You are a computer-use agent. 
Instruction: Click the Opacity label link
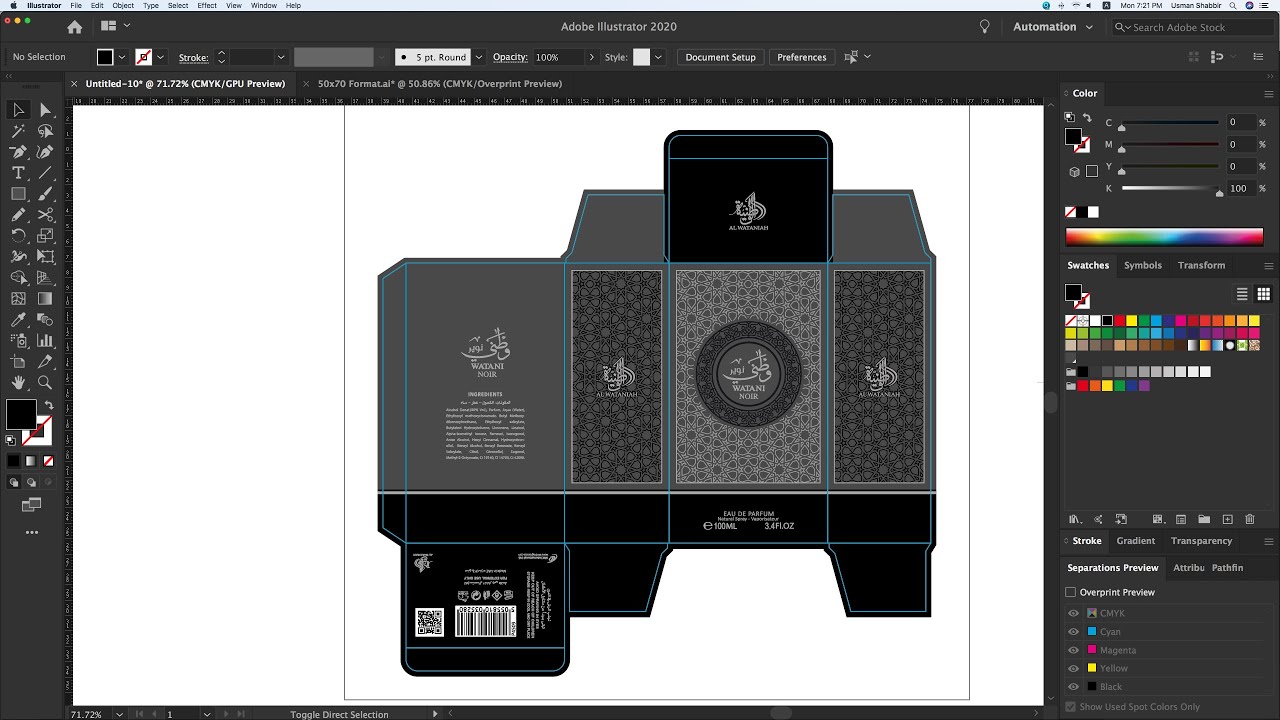click(510, 57)
